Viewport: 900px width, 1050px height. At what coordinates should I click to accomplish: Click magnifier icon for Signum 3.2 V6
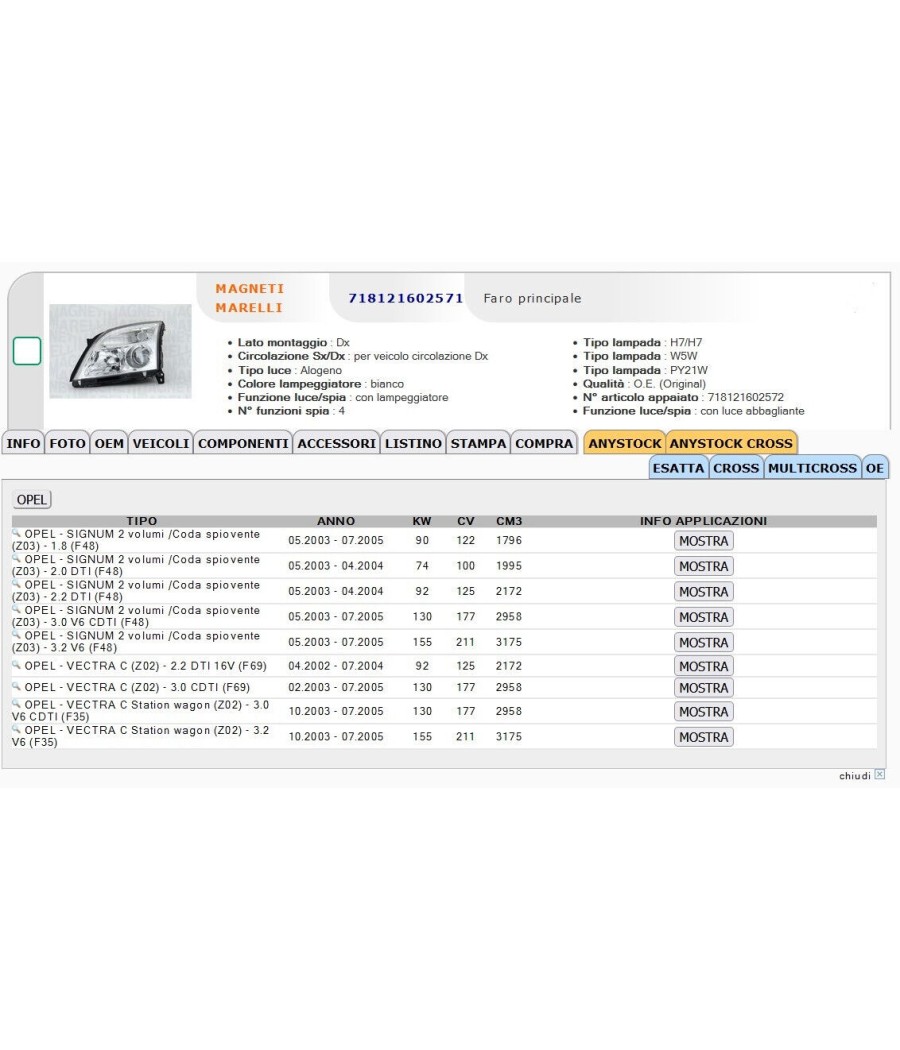[x=17, y=635]
